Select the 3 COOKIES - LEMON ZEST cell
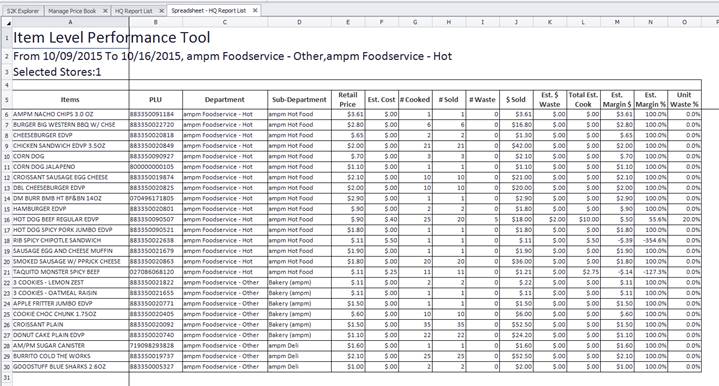This screenshot has width=719, height=386. pos(71,282)
